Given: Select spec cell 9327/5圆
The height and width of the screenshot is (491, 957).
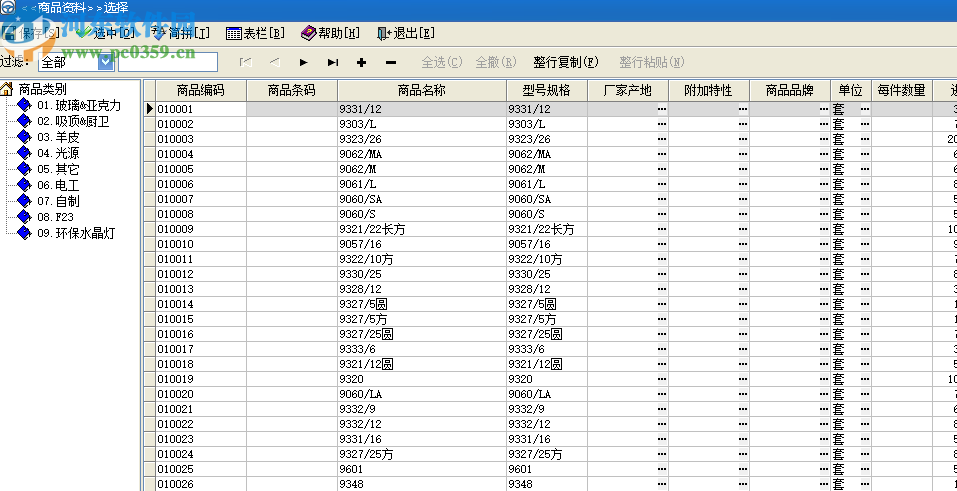Looking at the screenshot, I should pos(547,304).
